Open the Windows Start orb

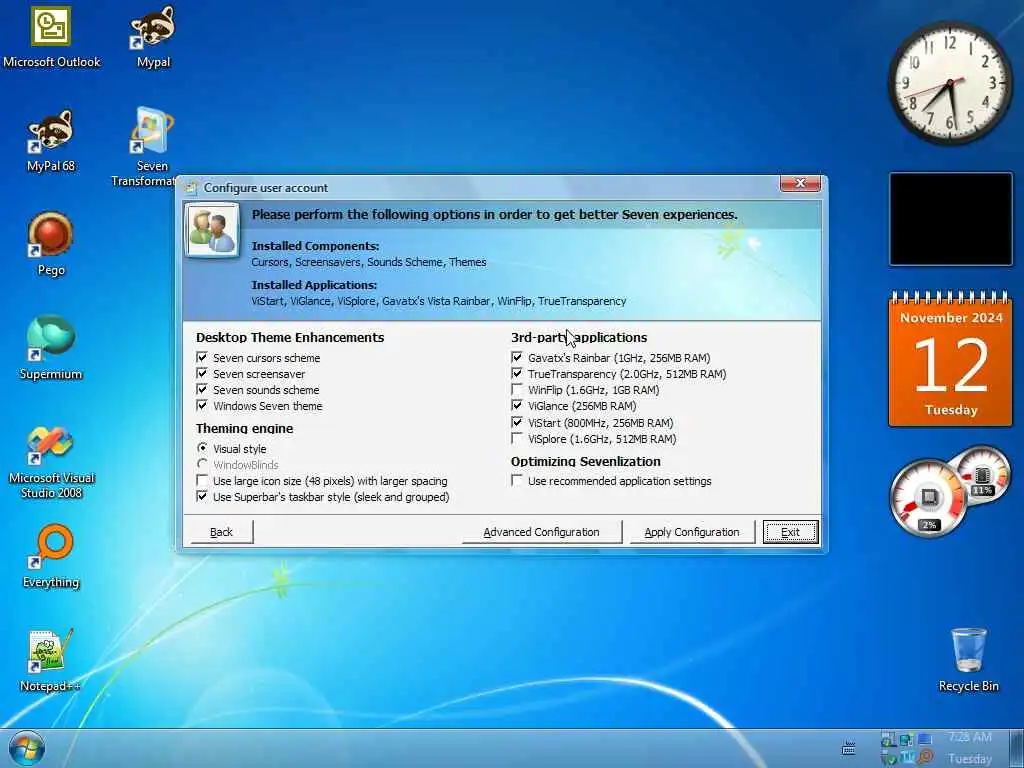click(x=27, y=748)
